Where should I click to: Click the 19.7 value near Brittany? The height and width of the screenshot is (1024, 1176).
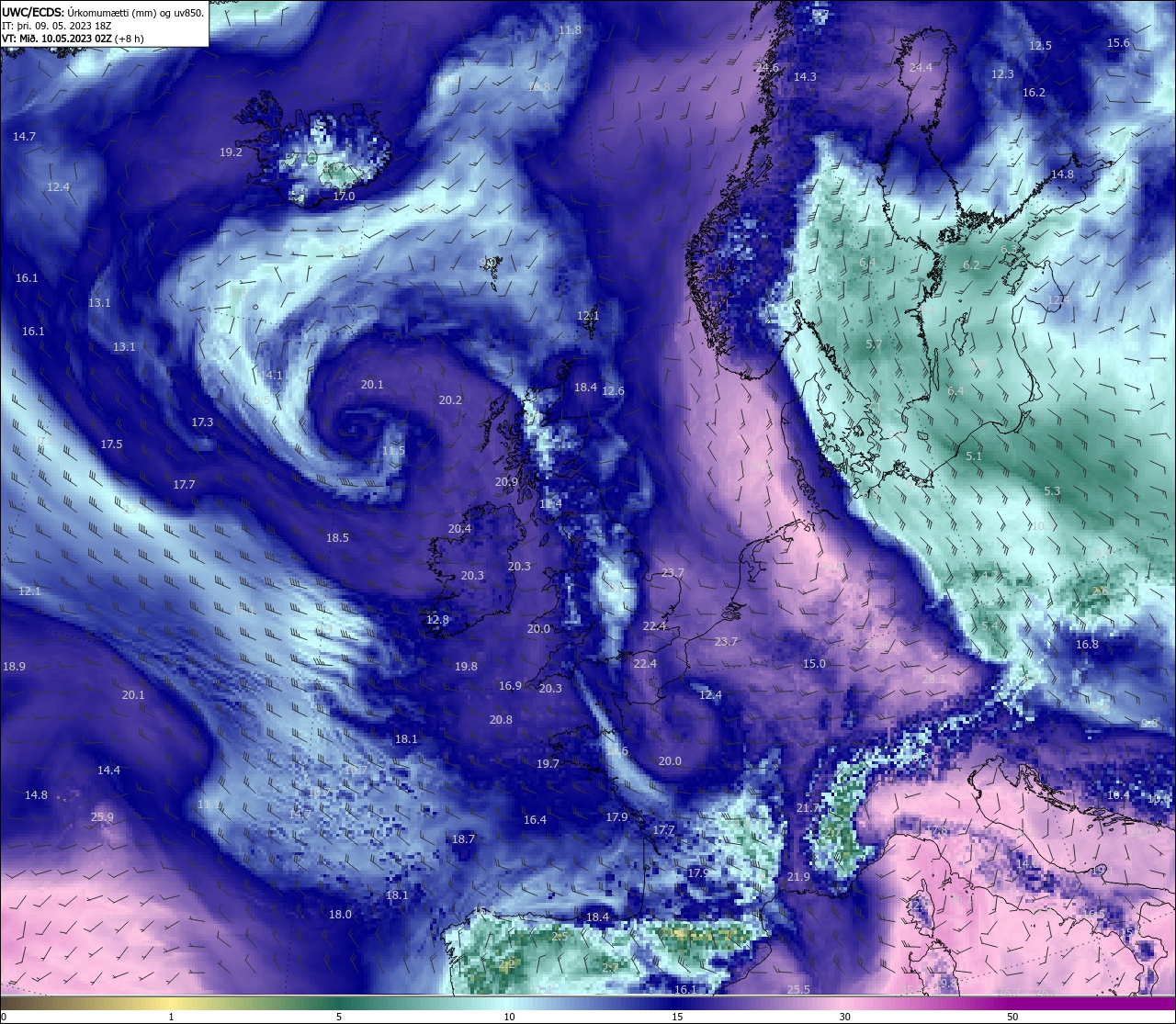click(548, 764)
